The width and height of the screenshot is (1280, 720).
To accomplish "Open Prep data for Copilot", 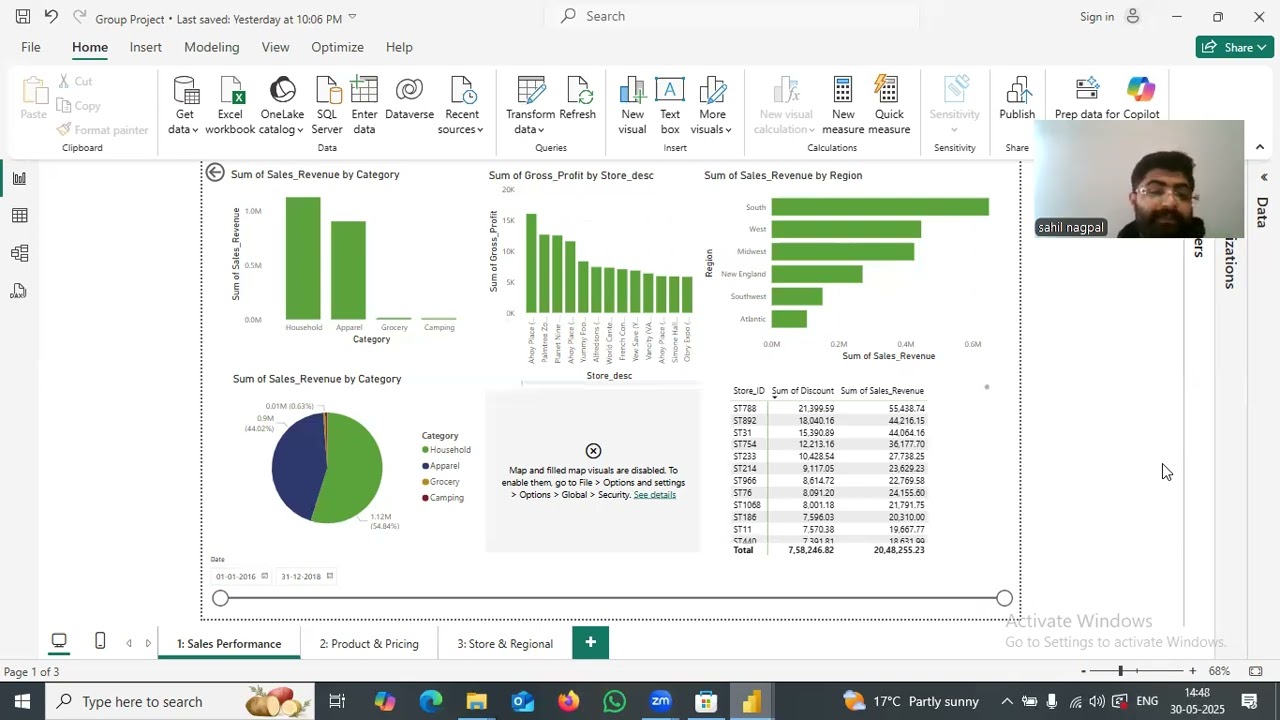I will pyautogui.click(x=1107, y=100).
